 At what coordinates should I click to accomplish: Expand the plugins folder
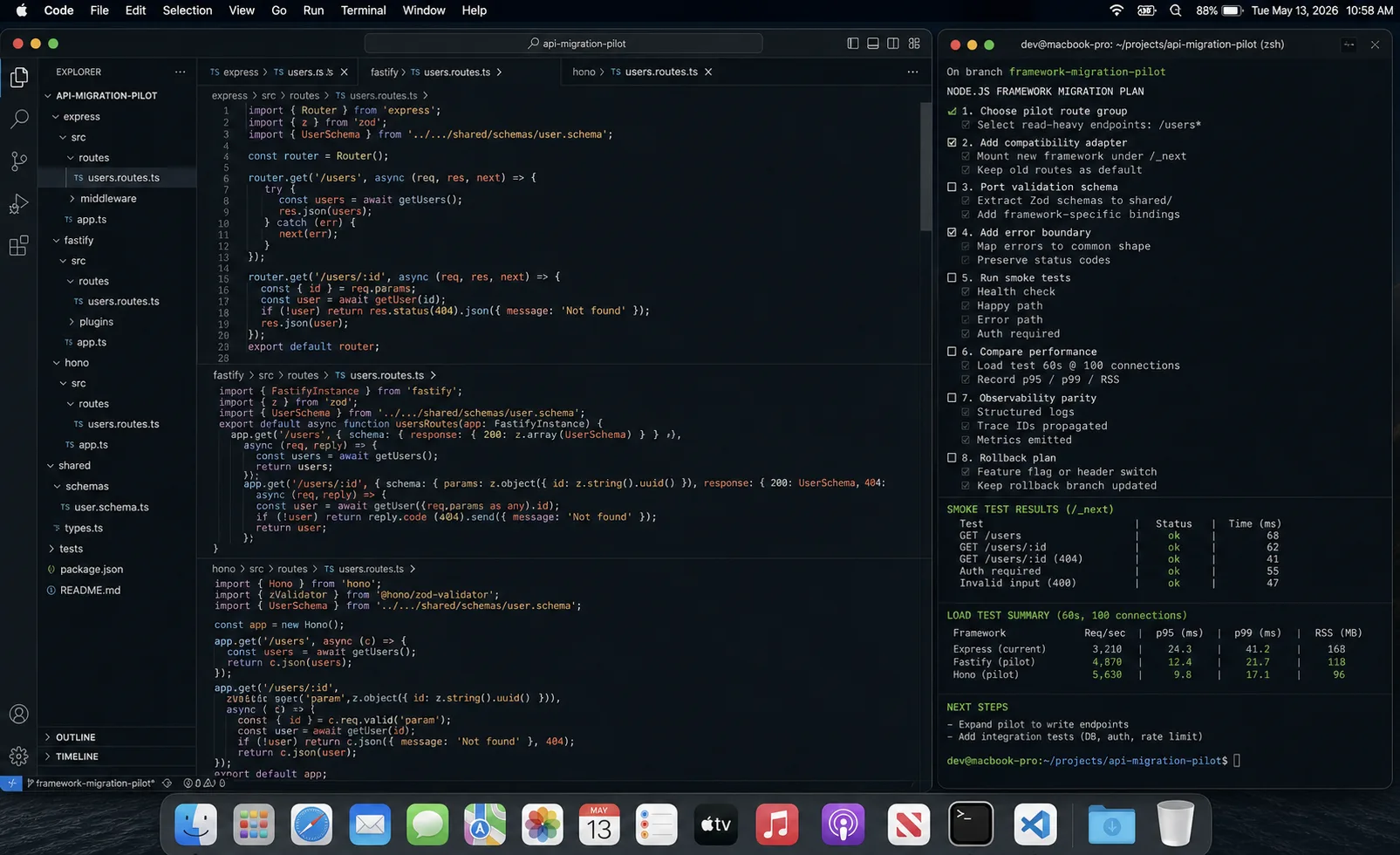72,322
